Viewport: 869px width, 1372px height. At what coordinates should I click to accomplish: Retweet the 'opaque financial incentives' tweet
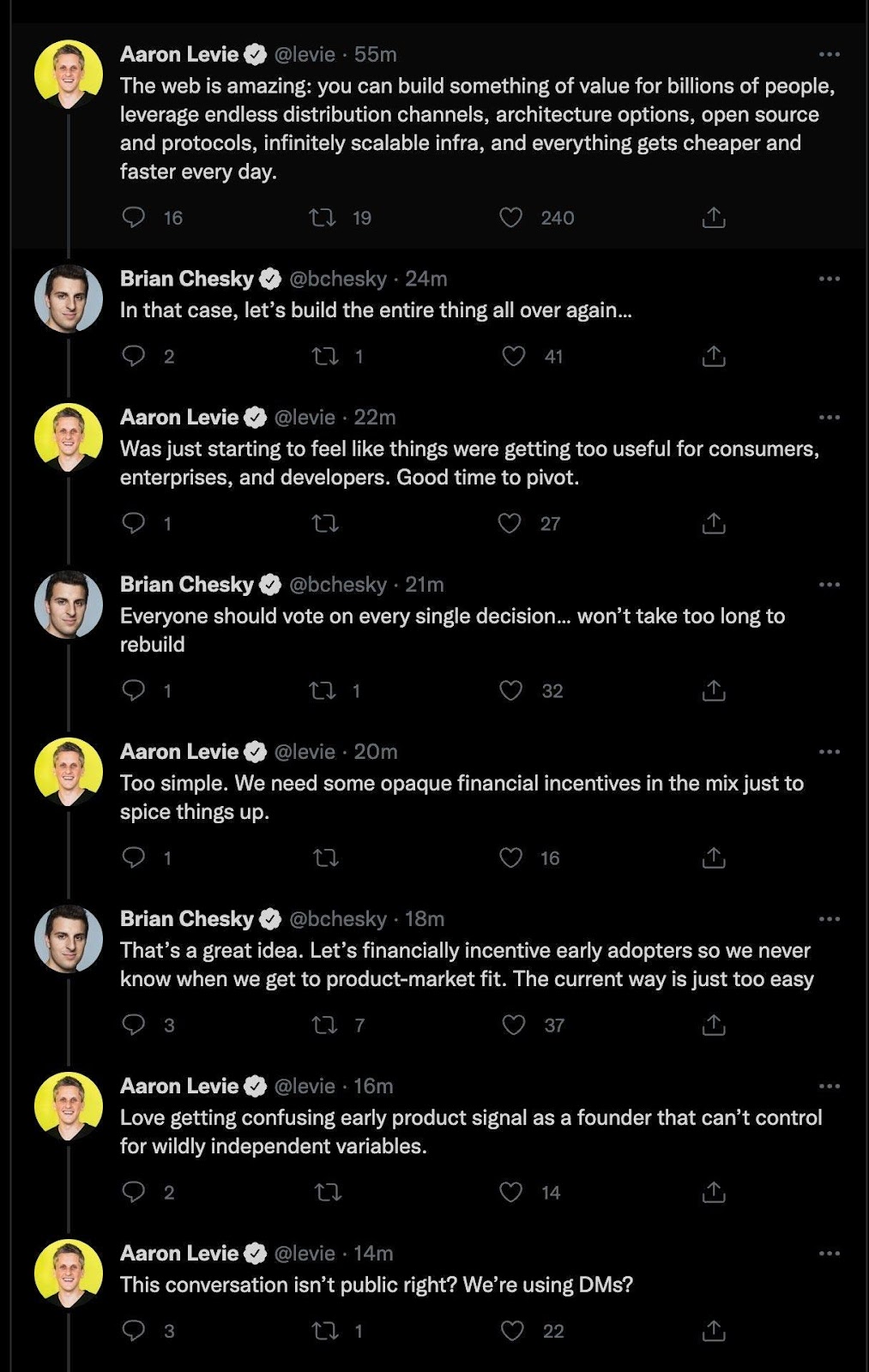[325, 857]
